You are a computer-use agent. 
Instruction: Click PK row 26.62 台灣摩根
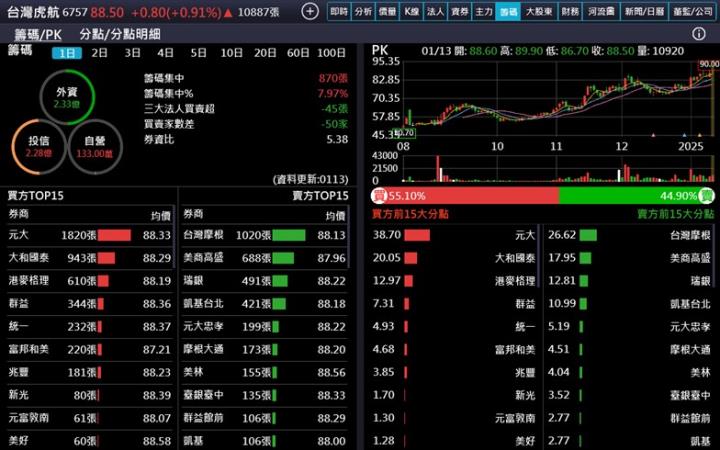(x=629, y=235)
